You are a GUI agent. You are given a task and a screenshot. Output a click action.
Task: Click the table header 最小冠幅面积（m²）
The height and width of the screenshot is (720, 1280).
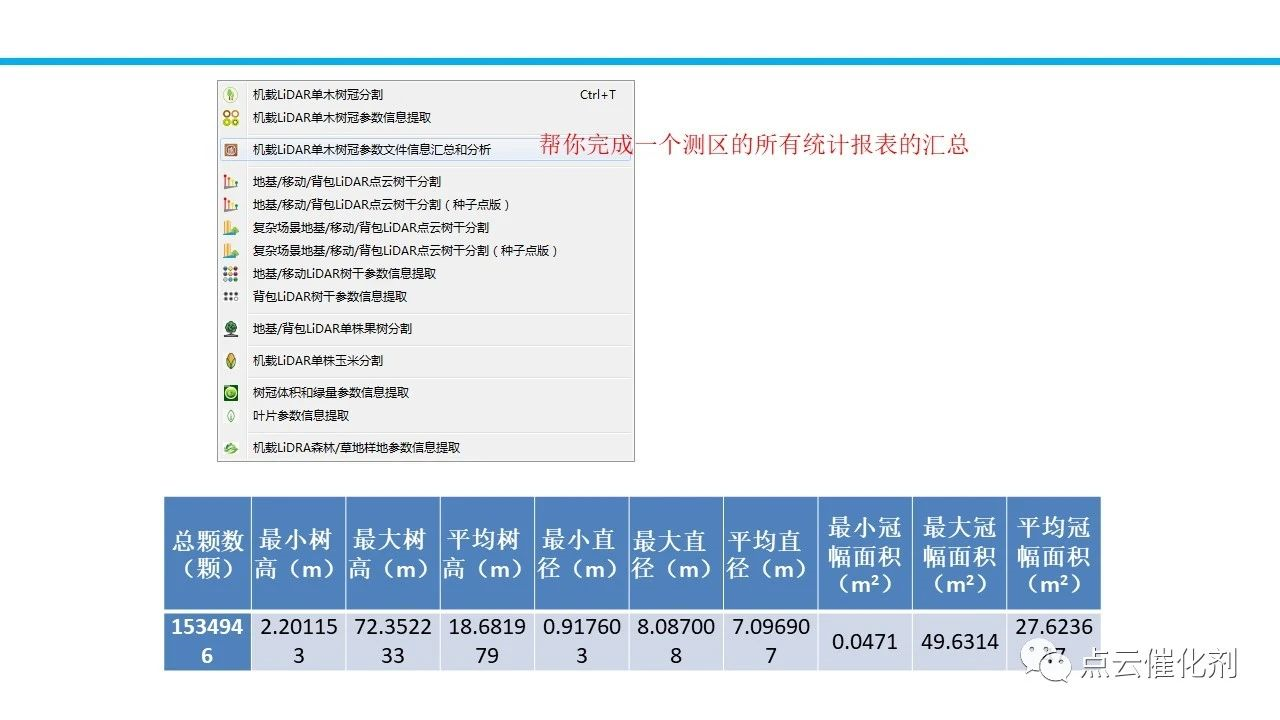click(865, 554)
